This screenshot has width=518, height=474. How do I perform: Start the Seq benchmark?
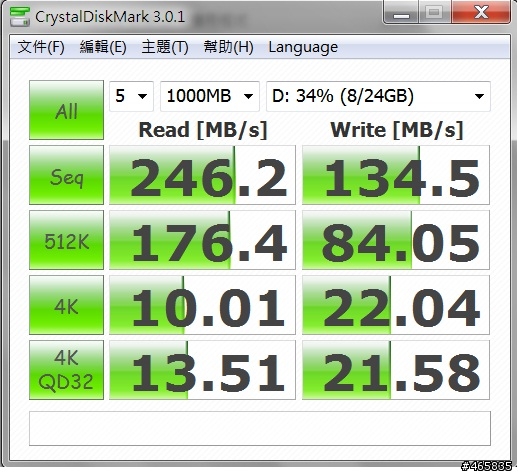click(x=66, y=175)
